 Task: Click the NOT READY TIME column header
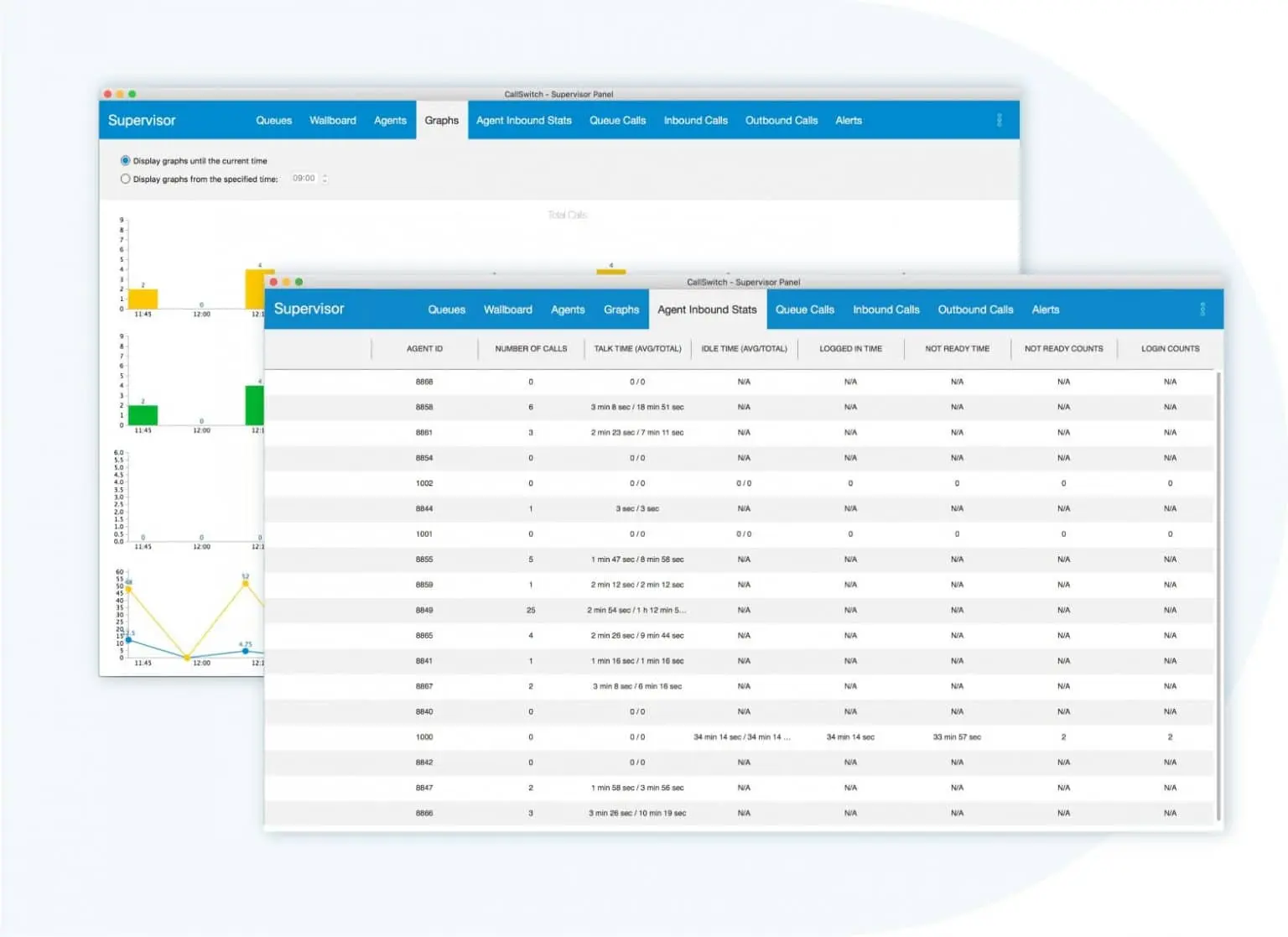957,349
